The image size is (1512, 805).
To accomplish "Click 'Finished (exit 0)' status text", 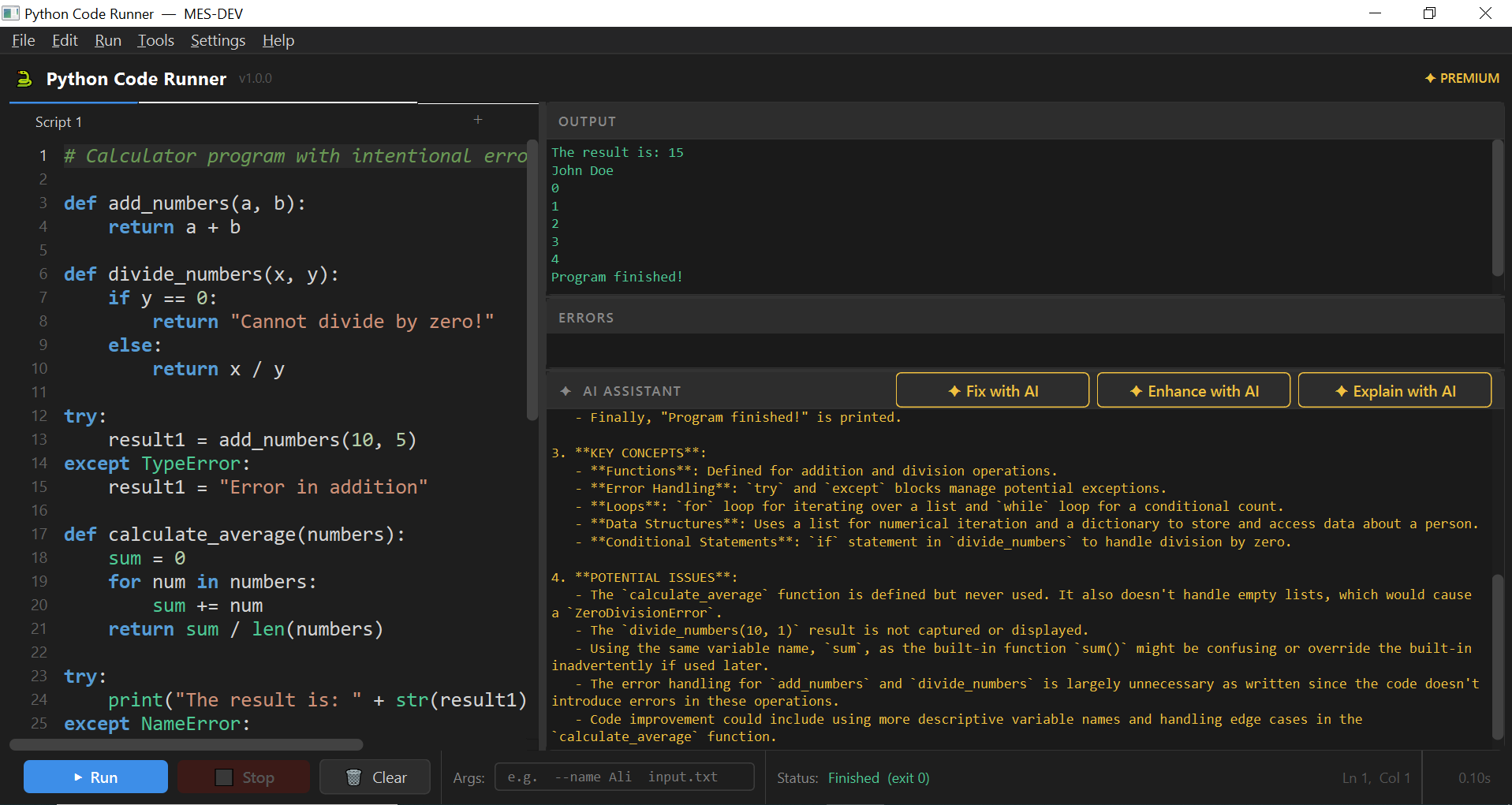I will click(879, 778).
